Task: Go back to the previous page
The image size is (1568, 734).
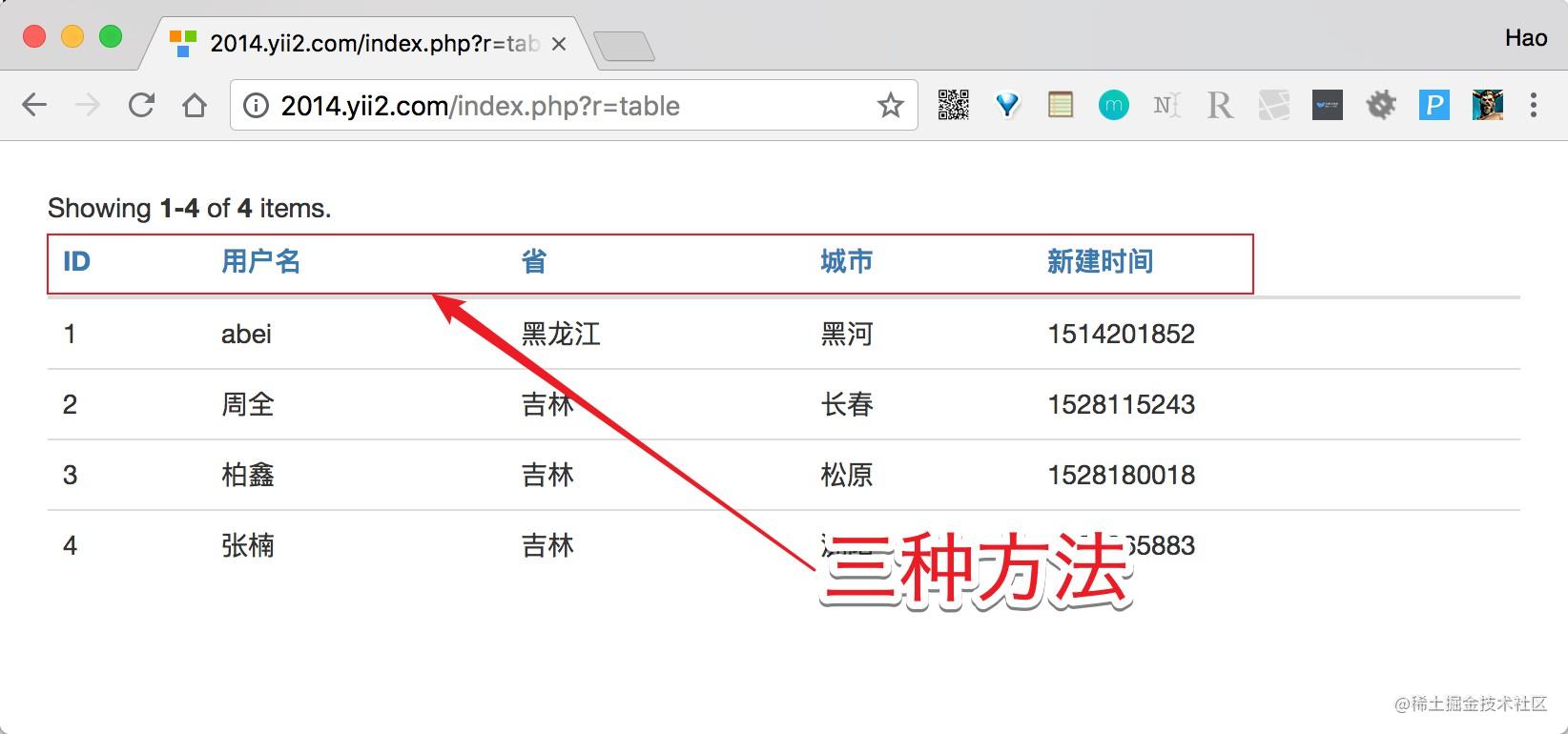Action: (34, 105)
